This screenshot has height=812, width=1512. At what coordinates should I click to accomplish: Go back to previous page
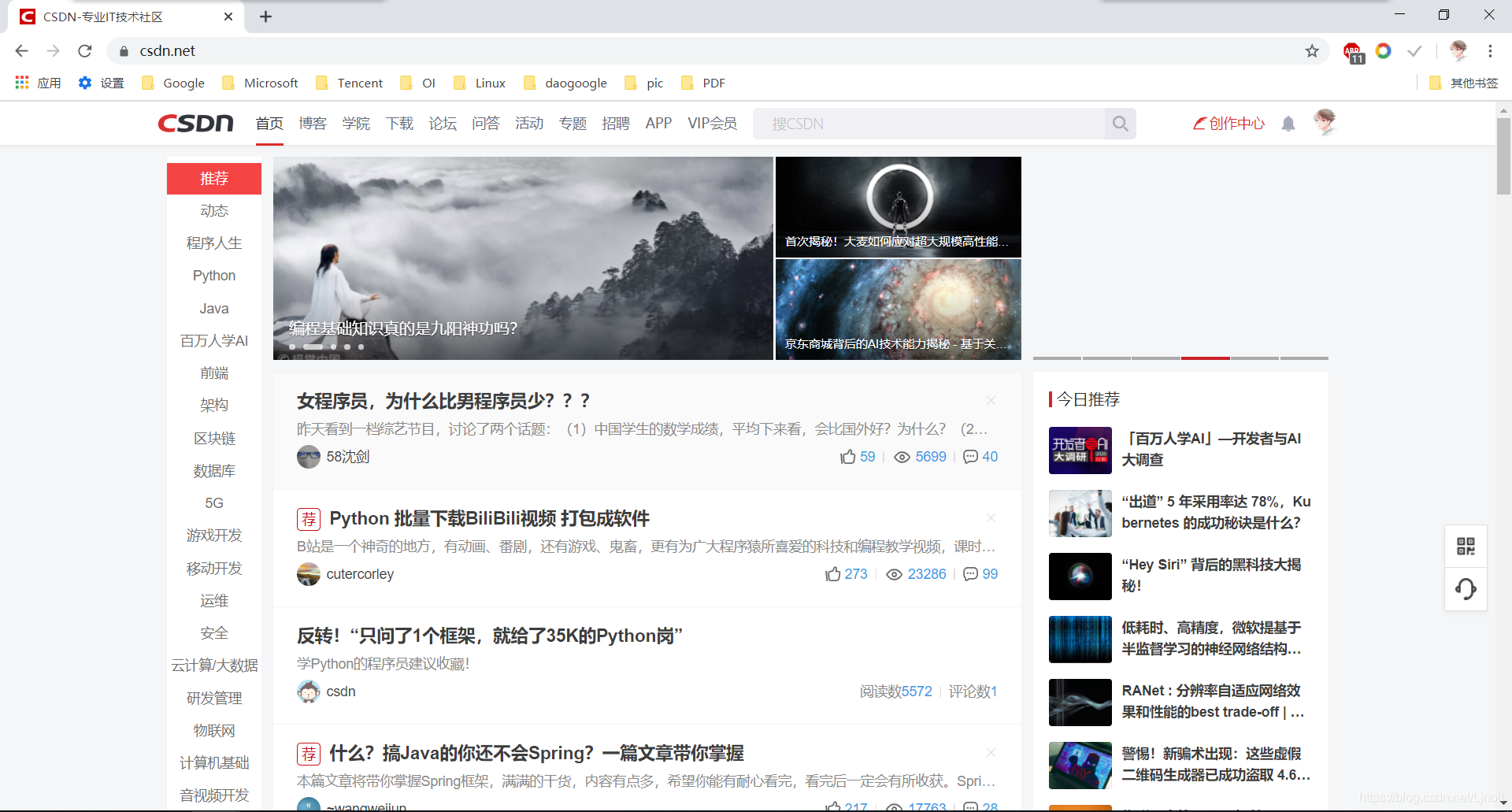[21, 51]
